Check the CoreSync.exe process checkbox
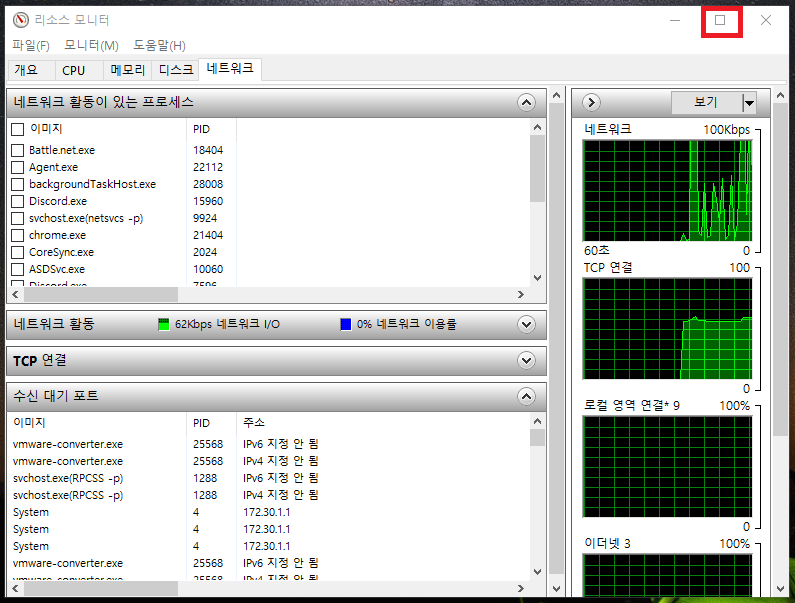The height and width of the screenshot is (603, 795). tap(18, 253)
